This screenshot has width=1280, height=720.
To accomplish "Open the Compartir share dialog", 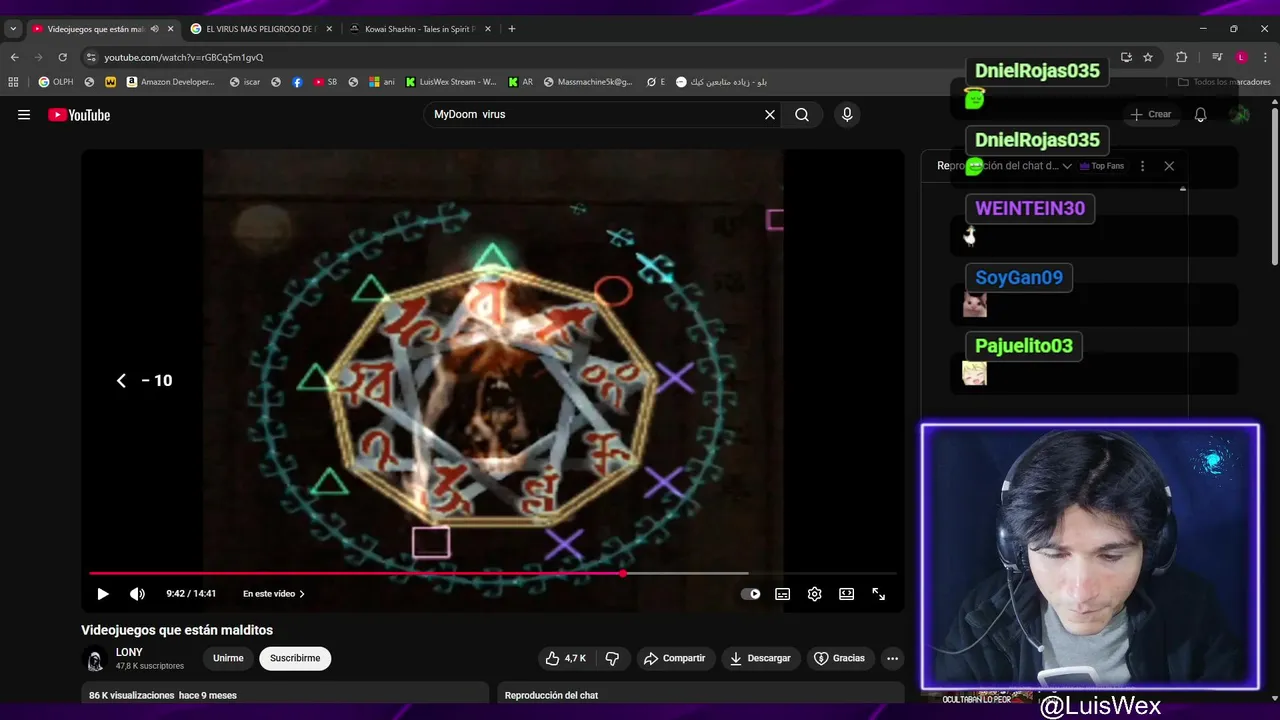I will click(674, 658).
